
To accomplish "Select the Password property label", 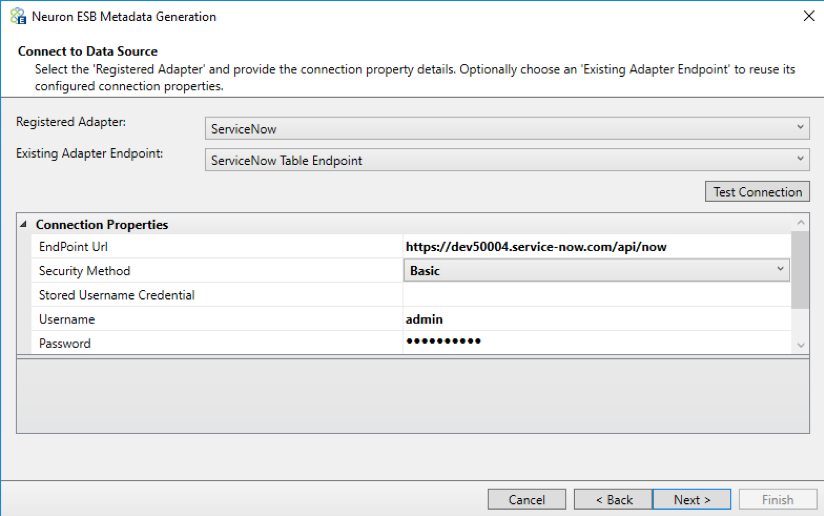I will click(65, 343).
